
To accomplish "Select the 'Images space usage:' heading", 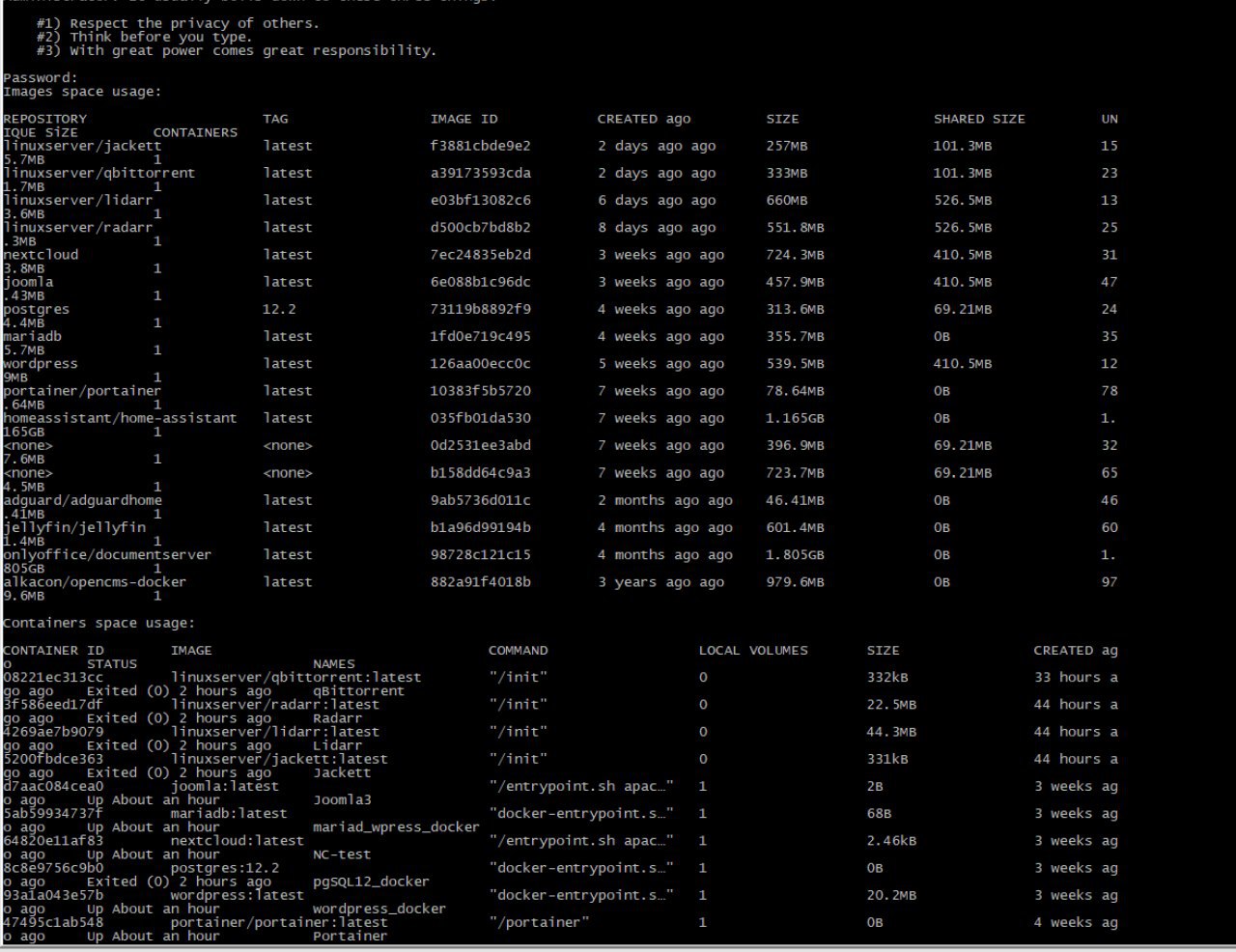I will point(82,92).
